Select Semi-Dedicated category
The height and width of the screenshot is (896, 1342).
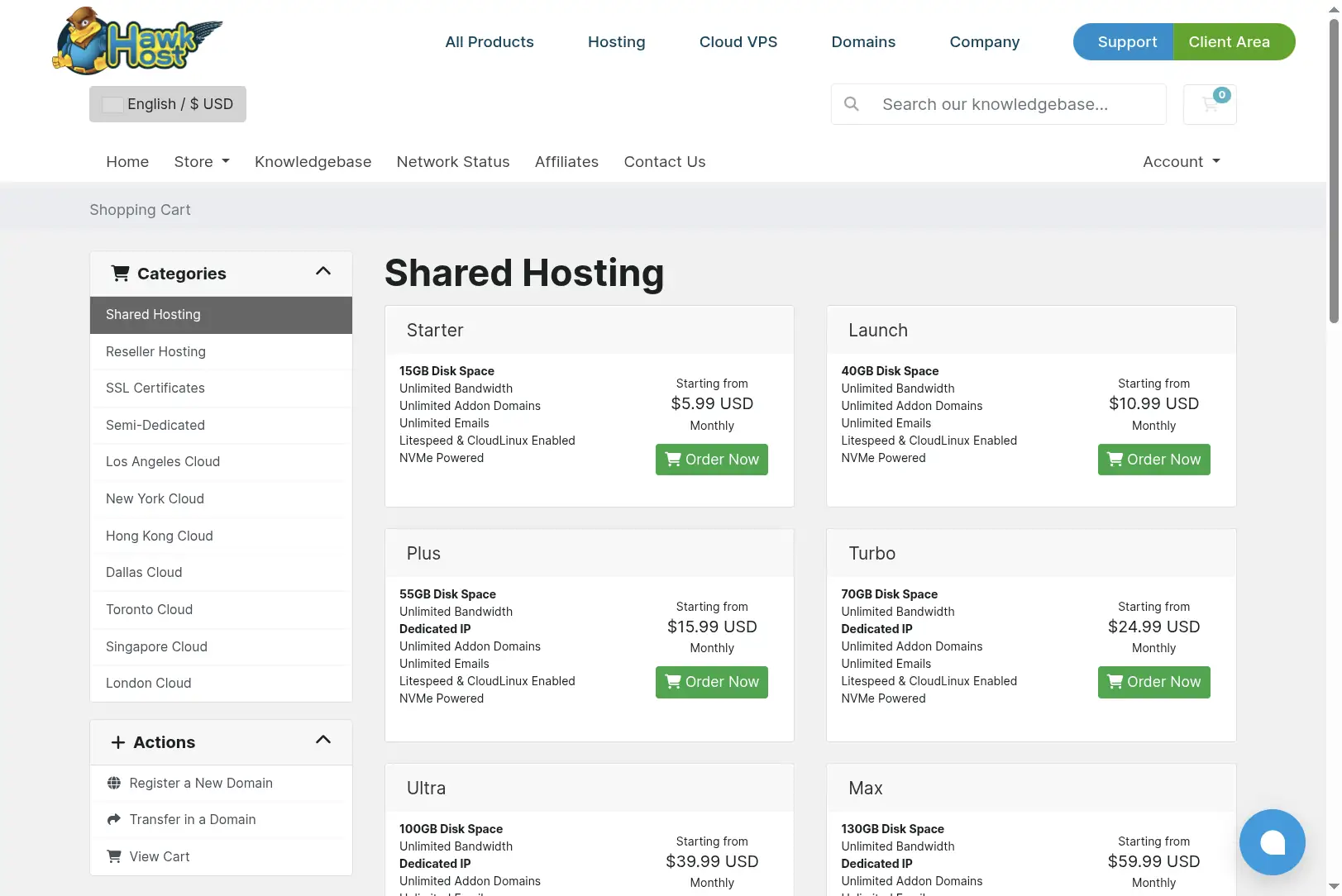coord(221,425)
